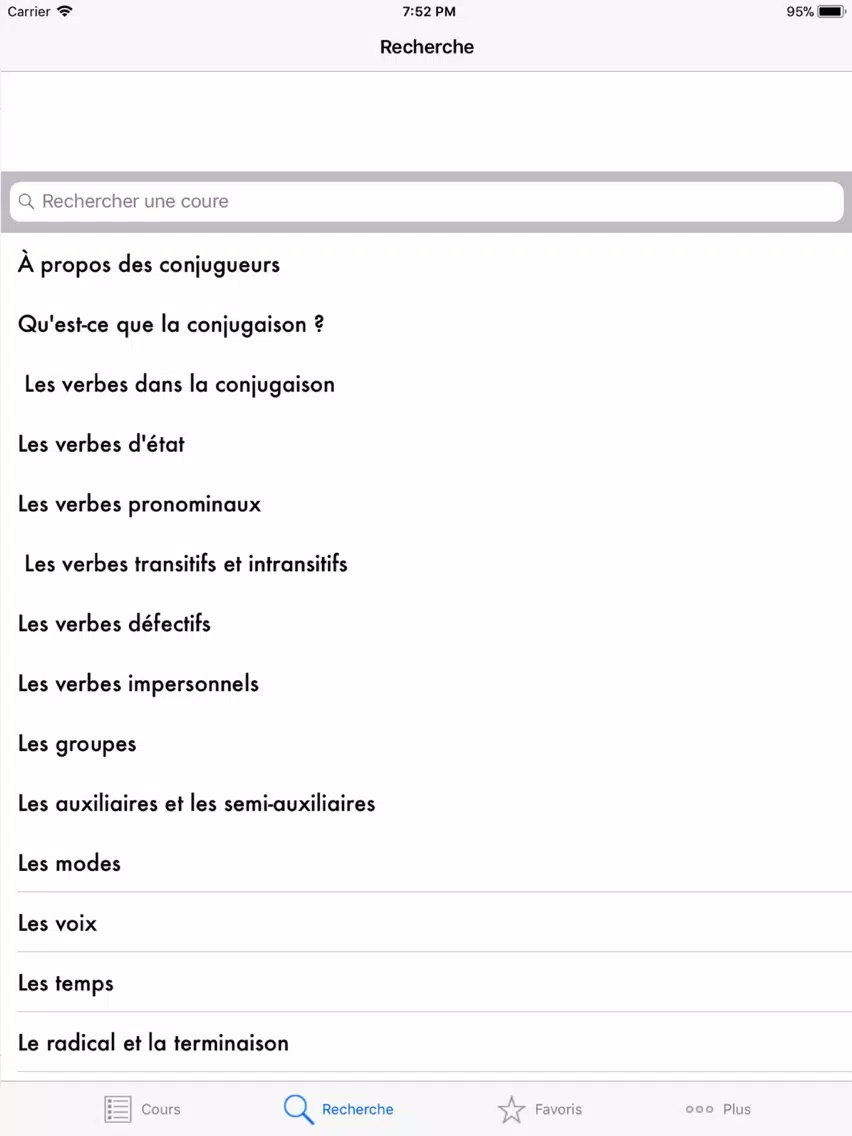Open Les verbes impersonnels
Screen dimensions: 852x1136
tap(426, 684)
